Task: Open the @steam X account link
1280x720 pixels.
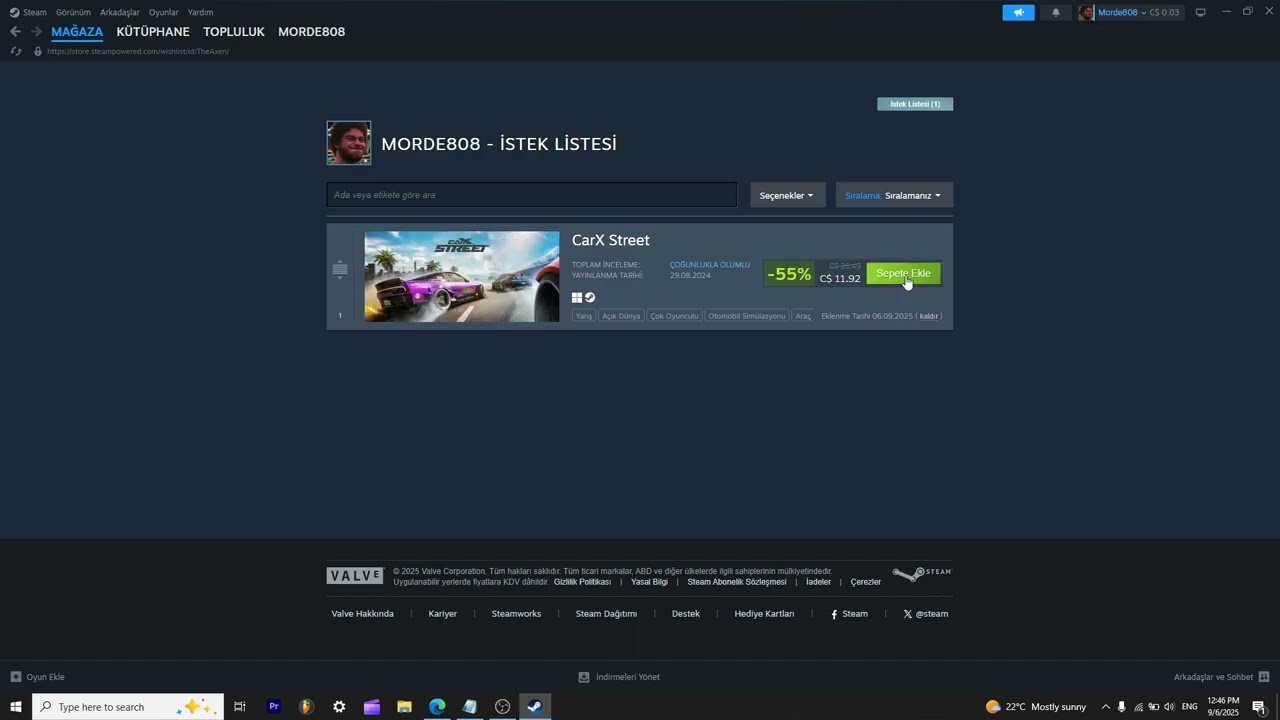Action: coord(926,614)
